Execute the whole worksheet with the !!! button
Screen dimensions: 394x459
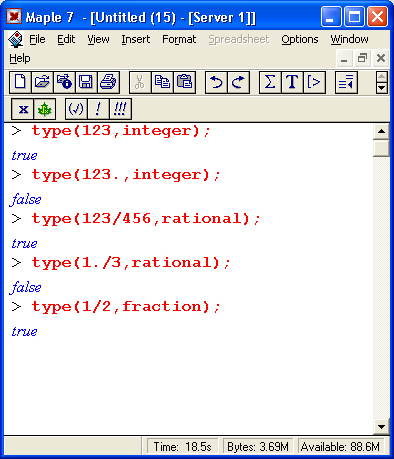point(120,109)
